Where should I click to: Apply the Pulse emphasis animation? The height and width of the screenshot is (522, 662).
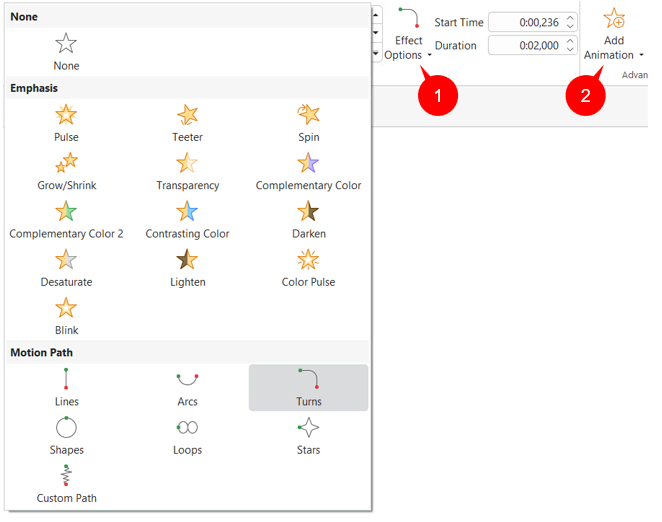[x=66, y=116]
